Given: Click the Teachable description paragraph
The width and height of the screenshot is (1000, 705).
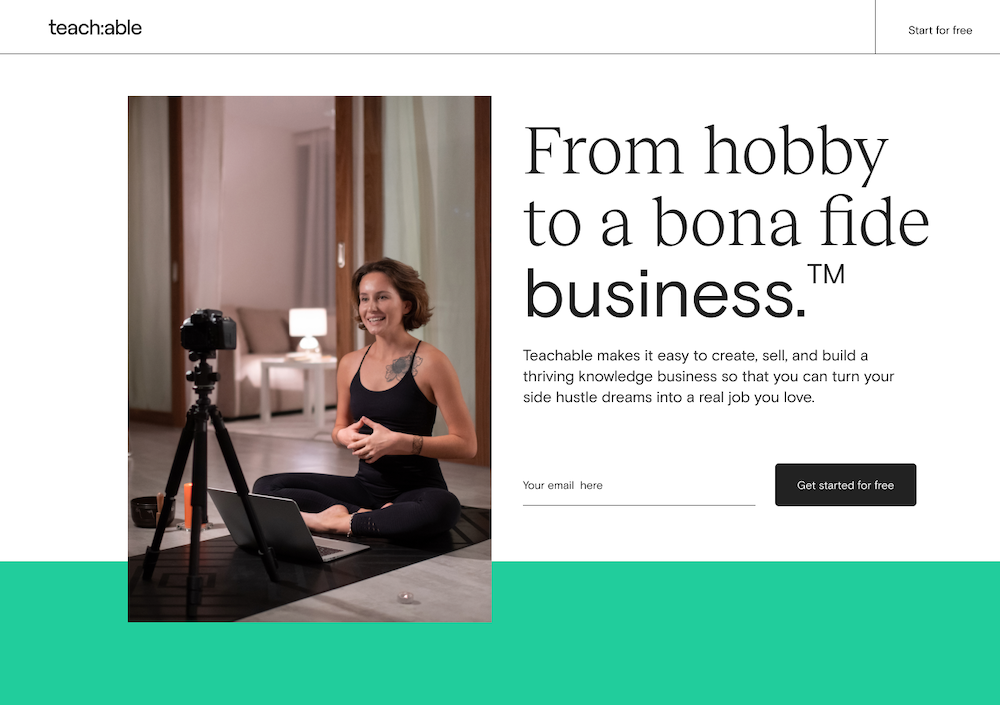Looking at the screenshot, I should point(709,376).
